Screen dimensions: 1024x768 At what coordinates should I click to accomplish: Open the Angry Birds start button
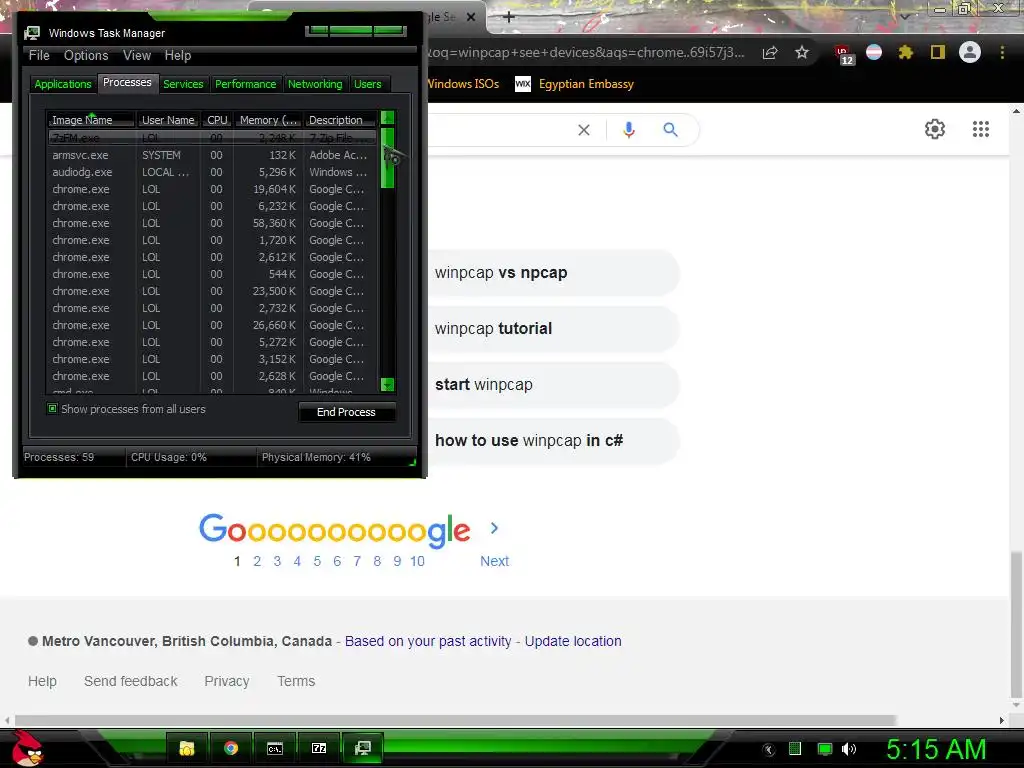tap(27, 748)
